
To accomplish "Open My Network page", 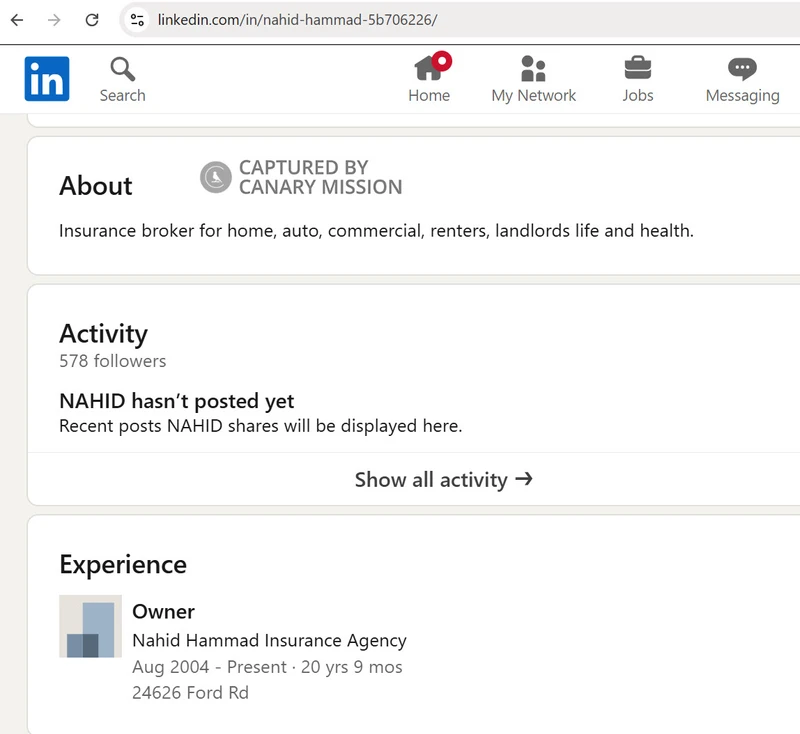I will tap(534, 80).
